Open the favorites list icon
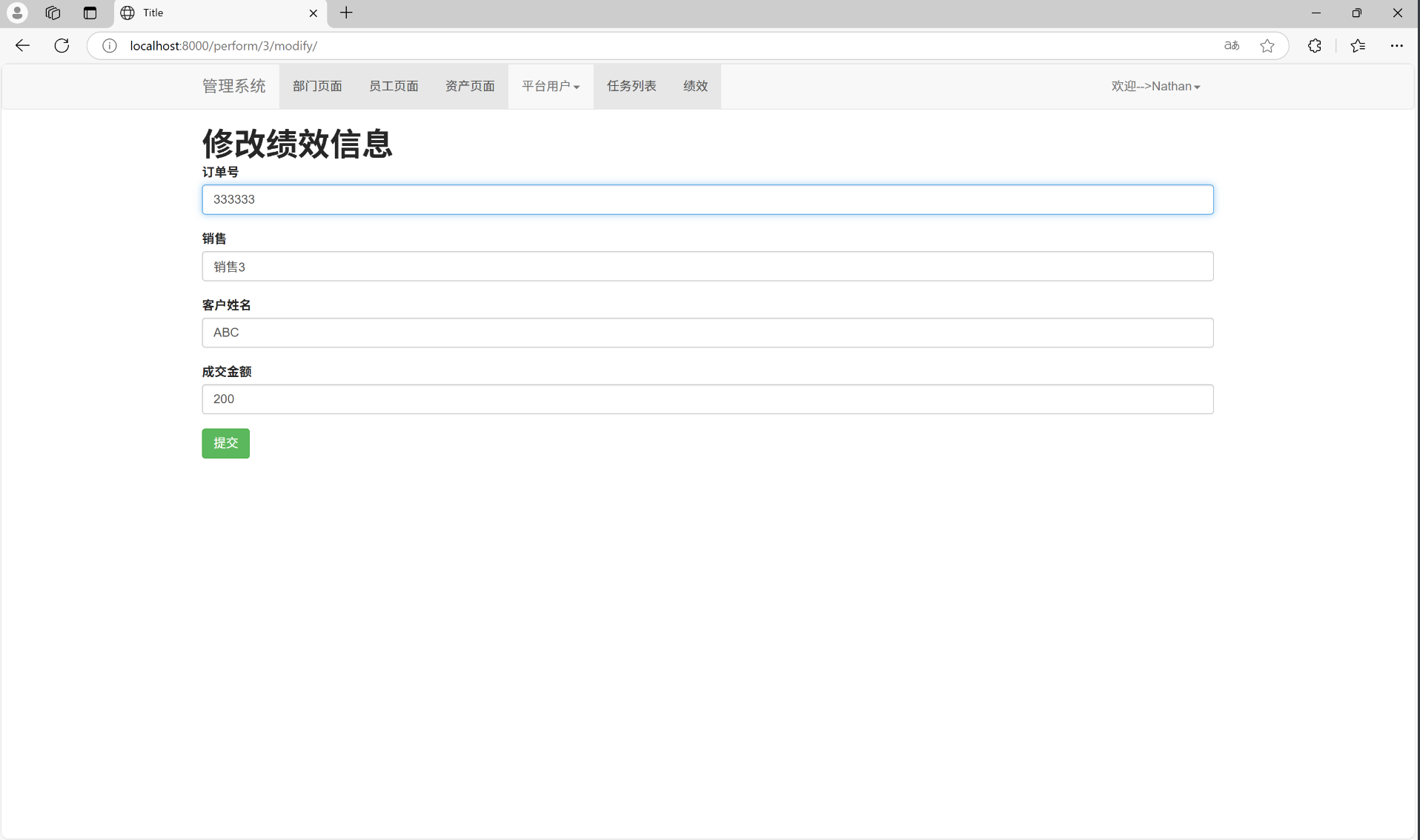Image resolution: width=1420 pixels, height=840 pixels. click(x=1358, y=46)
